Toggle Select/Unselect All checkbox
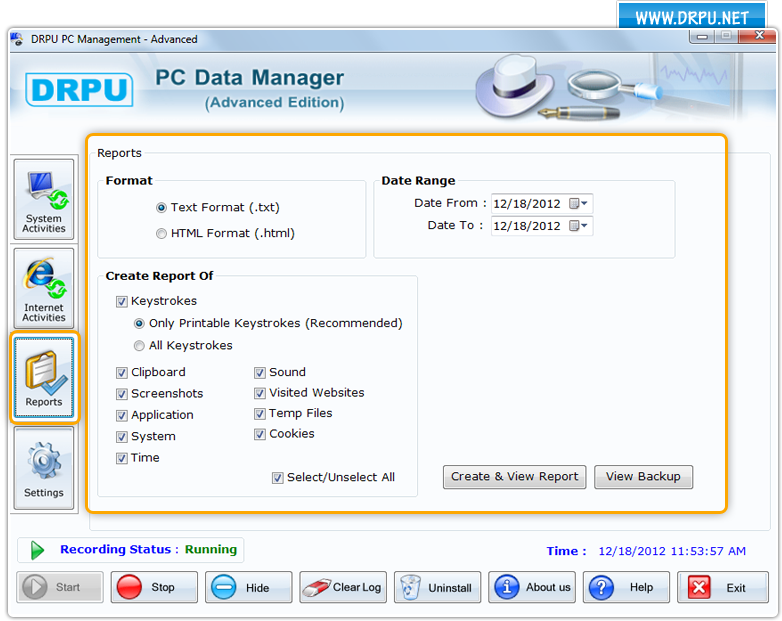 (278, 478)
